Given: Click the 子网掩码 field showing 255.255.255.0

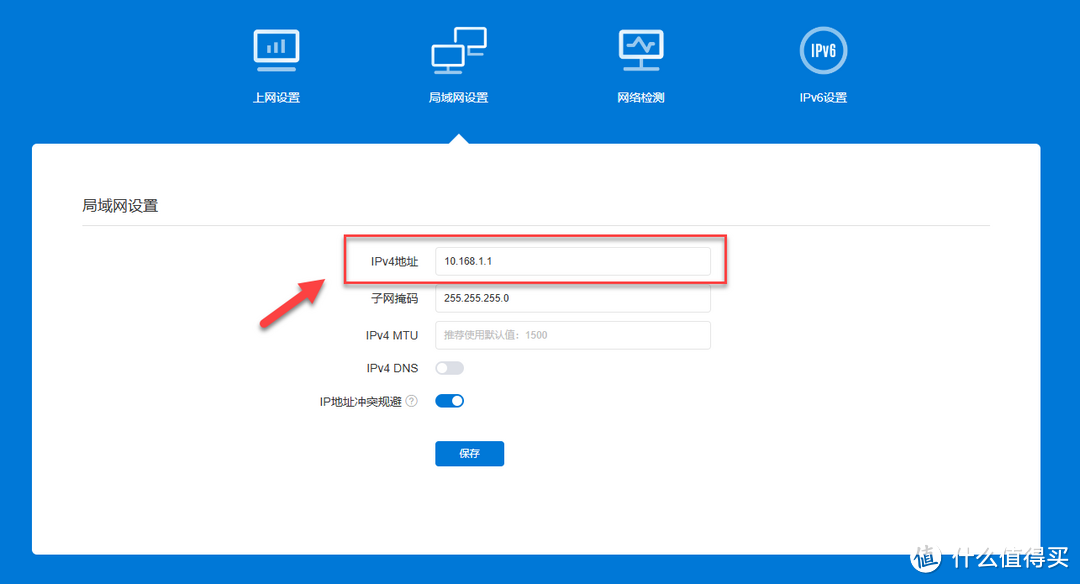Looking at the screenshot, I should click(x=572, y=298).
